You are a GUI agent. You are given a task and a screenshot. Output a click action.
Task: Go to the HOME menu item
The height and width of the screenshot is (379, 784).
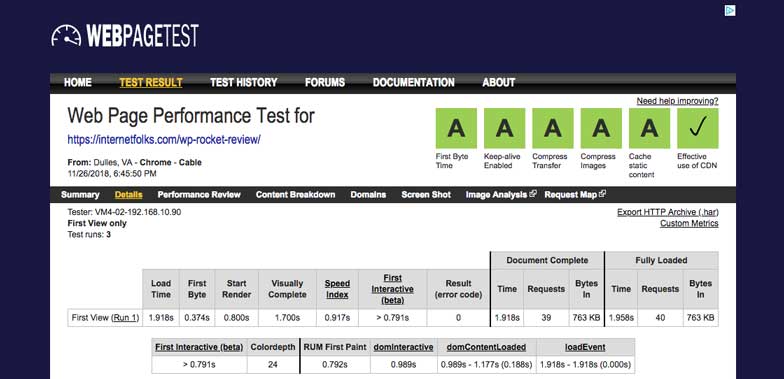78,82
